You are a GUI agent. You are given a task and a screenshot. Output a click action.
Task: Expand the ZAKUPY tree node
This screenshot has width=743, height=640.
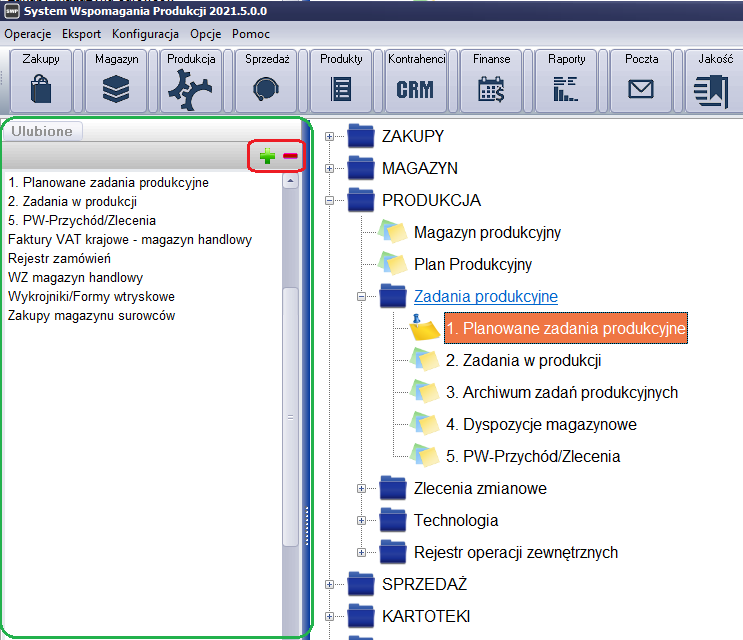(x=329, y=136)
